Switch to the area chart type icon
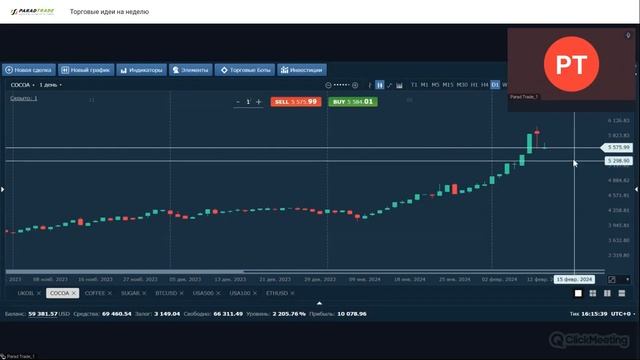This screenshot has height=360, width=640. click(399, 85)
